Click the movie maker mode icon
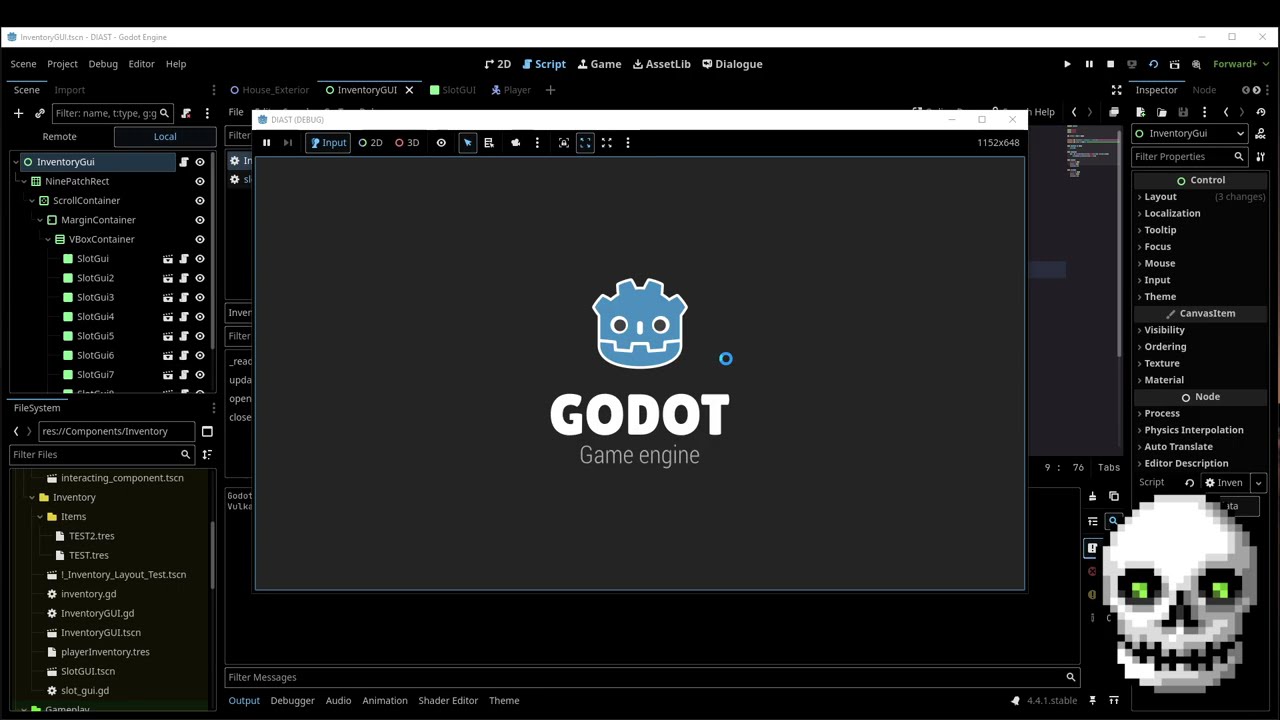This screenshot has height=720, width=1280. point(1196,64)
